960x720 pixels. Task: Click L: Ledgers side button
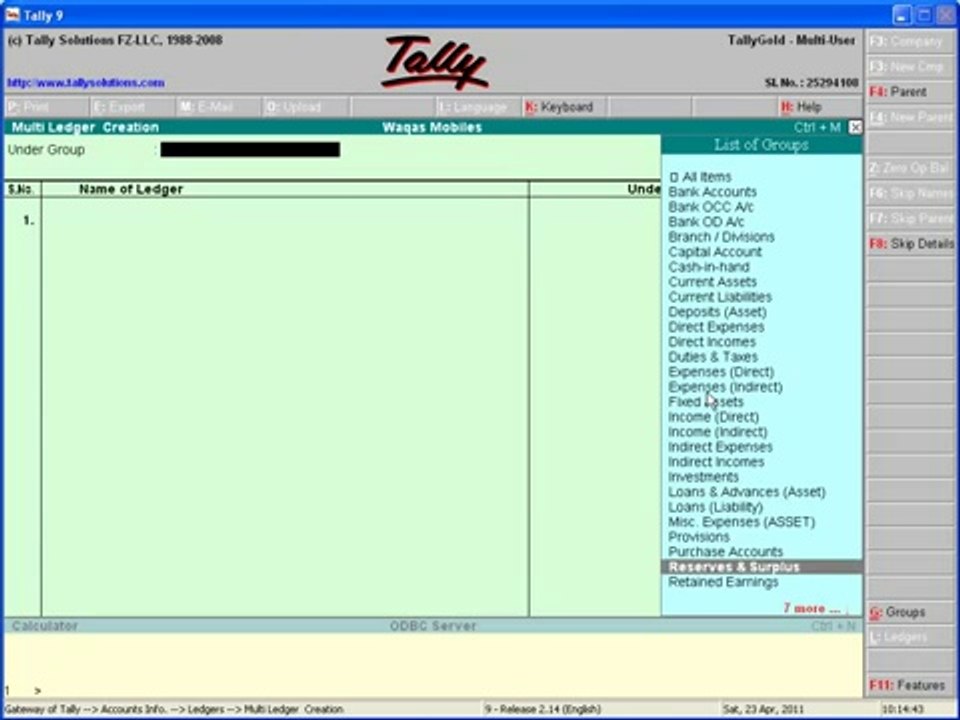point(911,637)
